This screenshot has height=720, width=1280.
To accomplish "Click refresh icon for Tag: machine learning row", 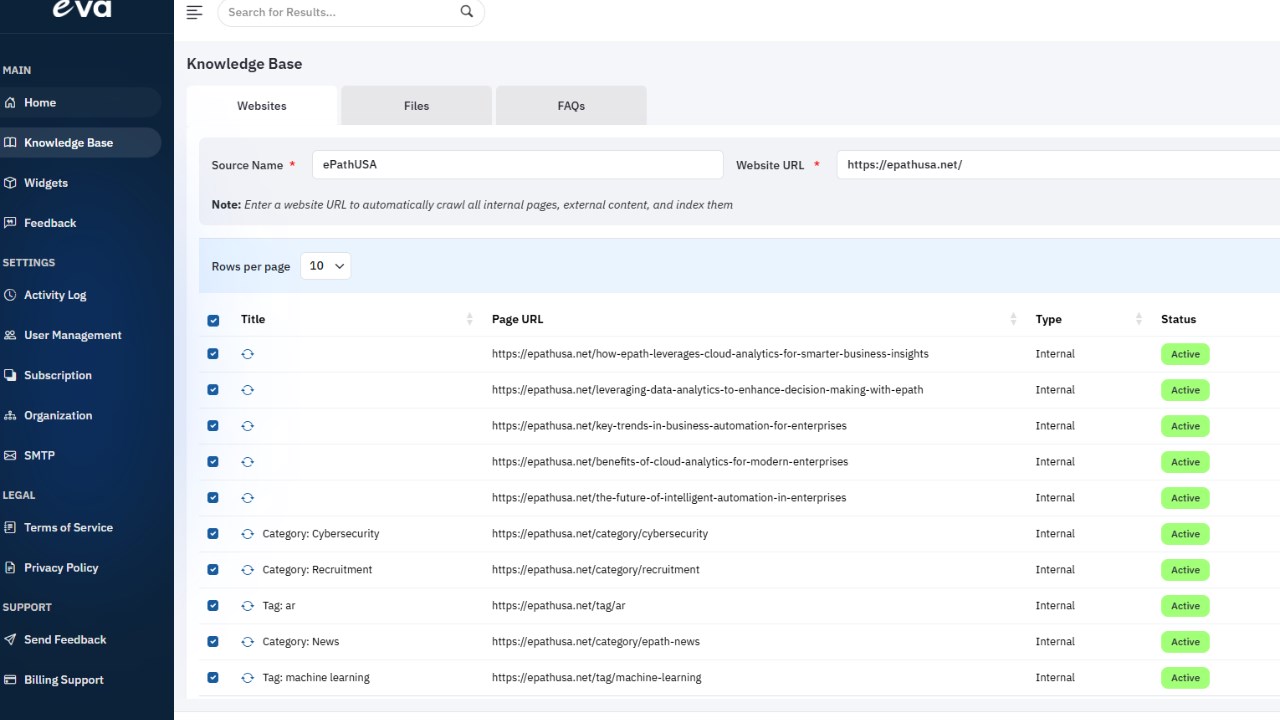I will (x=248, y=678).
